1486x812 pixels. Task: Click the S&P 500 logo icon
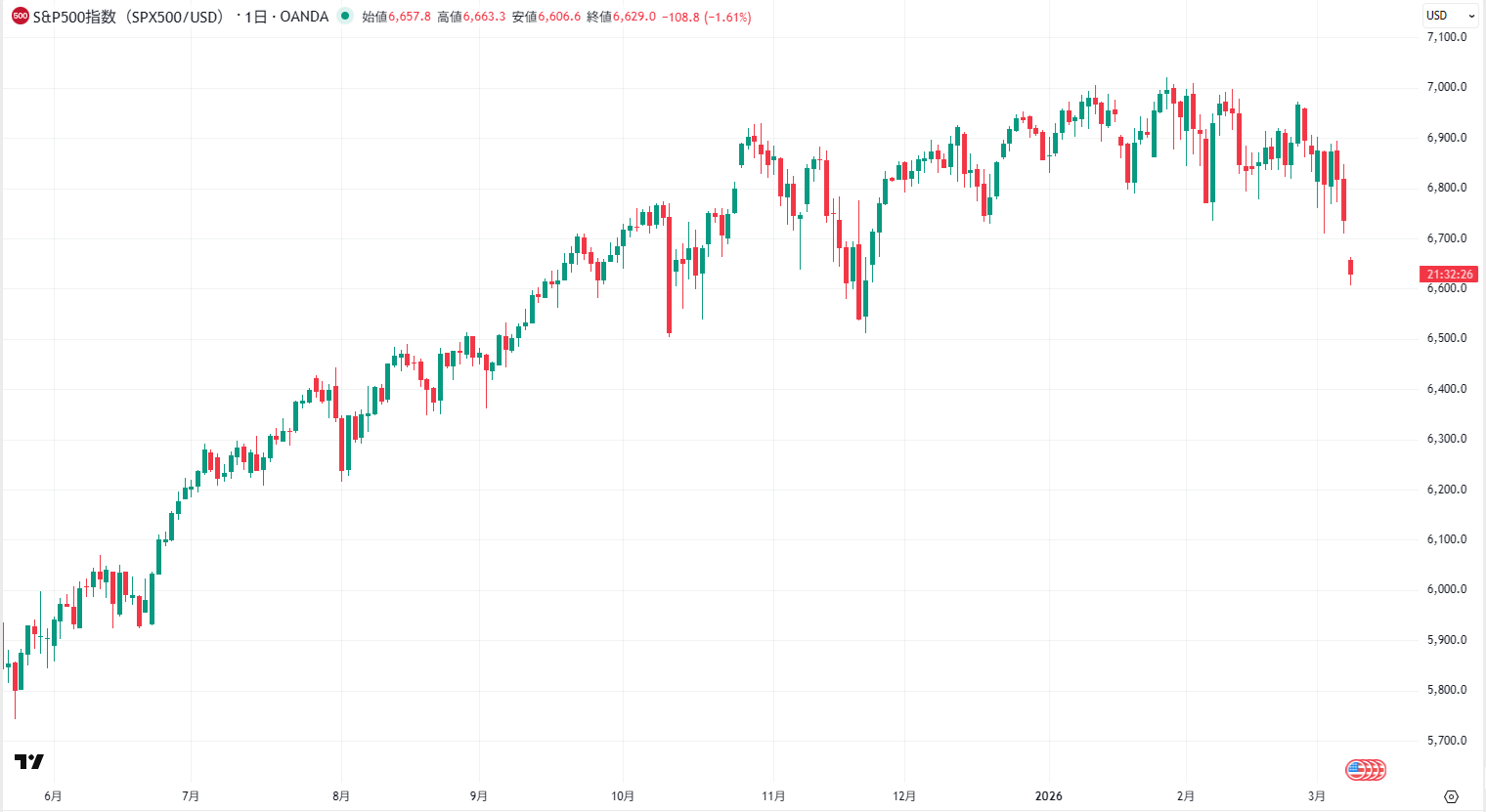pyautogui.click(x=19, y=16)
